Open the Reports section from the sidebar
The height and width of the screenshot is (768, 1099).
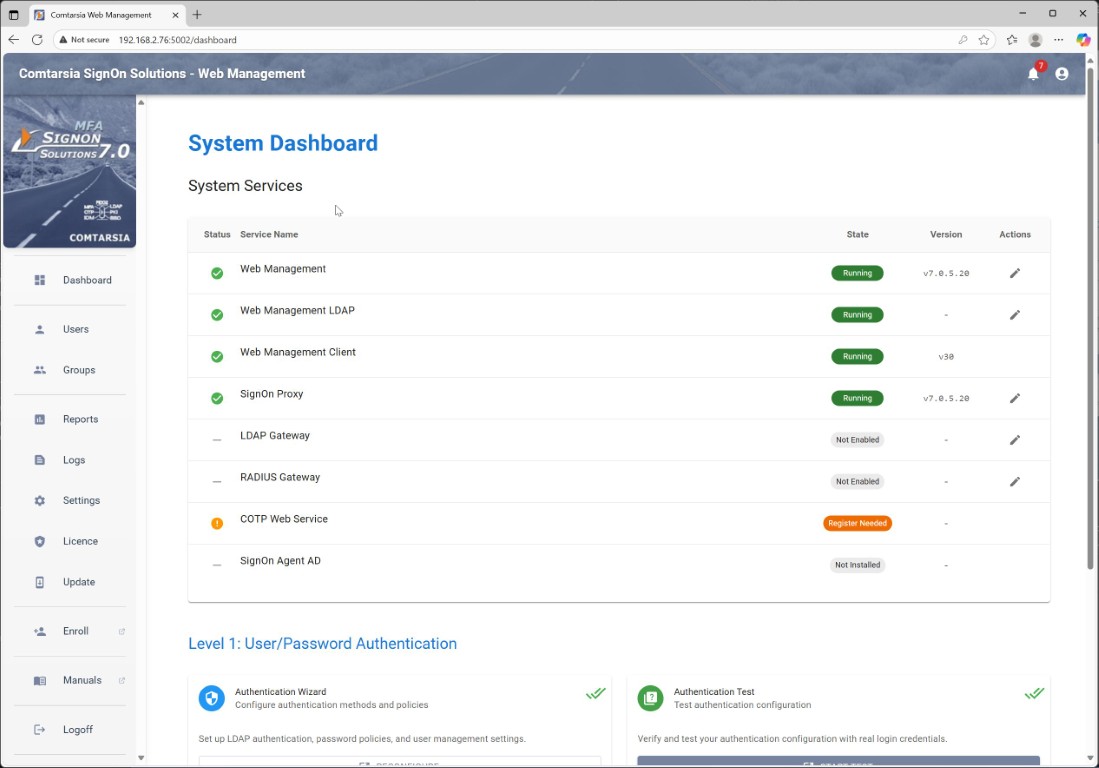[40, 419]
